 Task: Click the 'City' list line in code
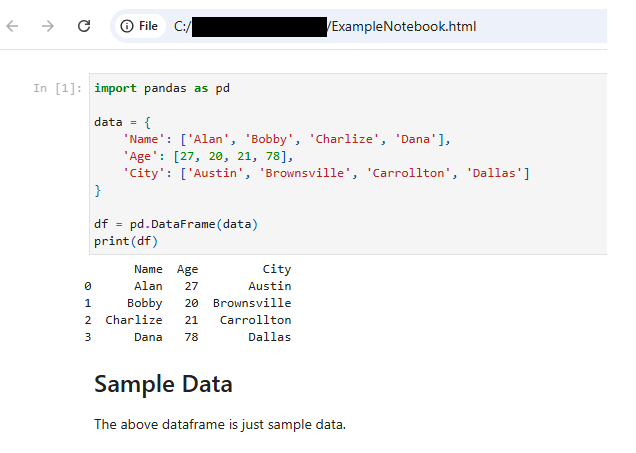(x=326, y=173)
